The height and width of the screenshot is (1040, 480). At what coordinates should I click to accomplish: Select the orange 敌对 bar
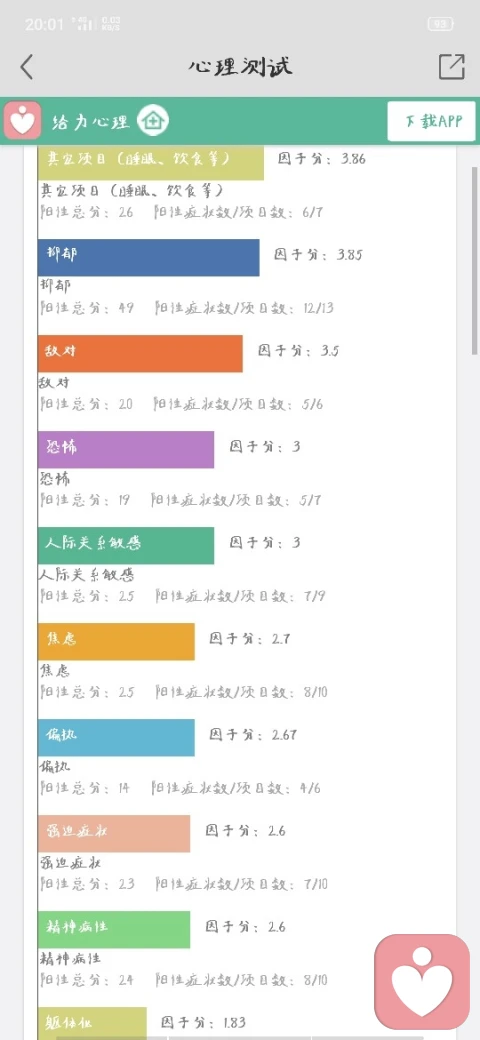pyautogui.click(x=140, y=354)
